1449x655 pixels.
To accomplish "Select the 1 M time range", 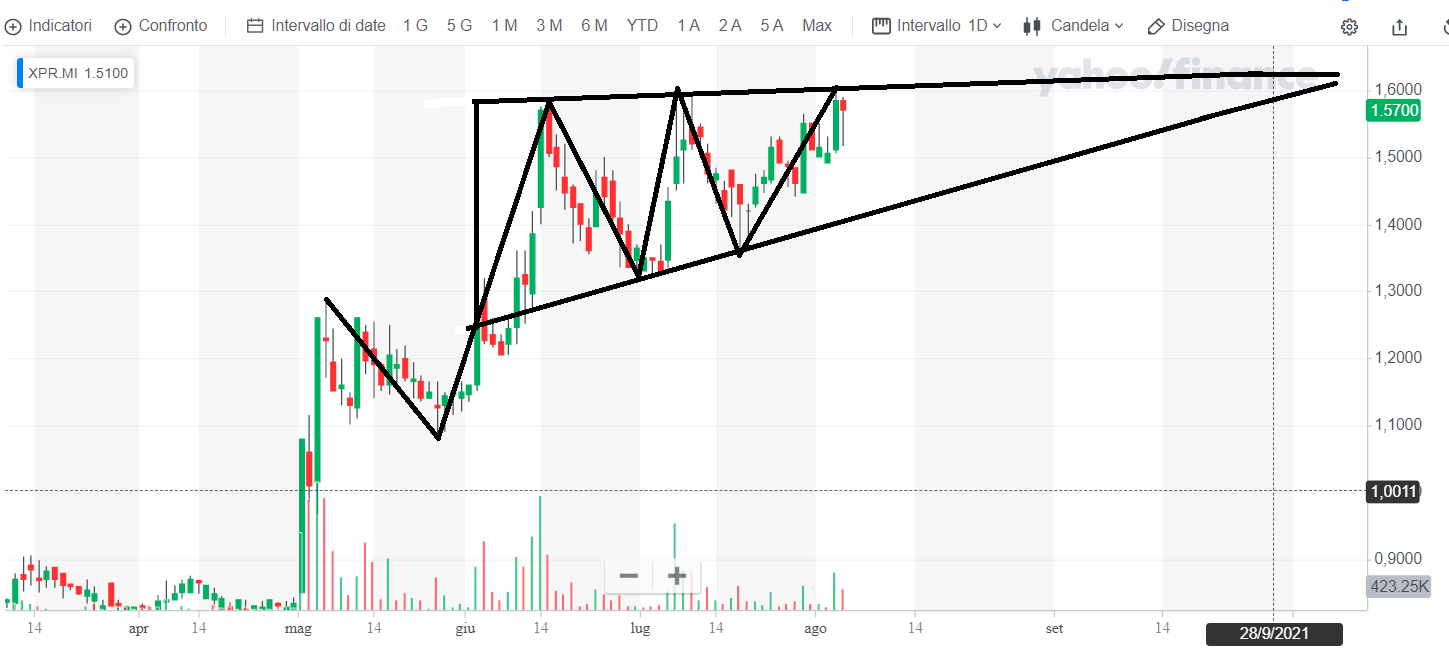I will click(x=504, y=26).
